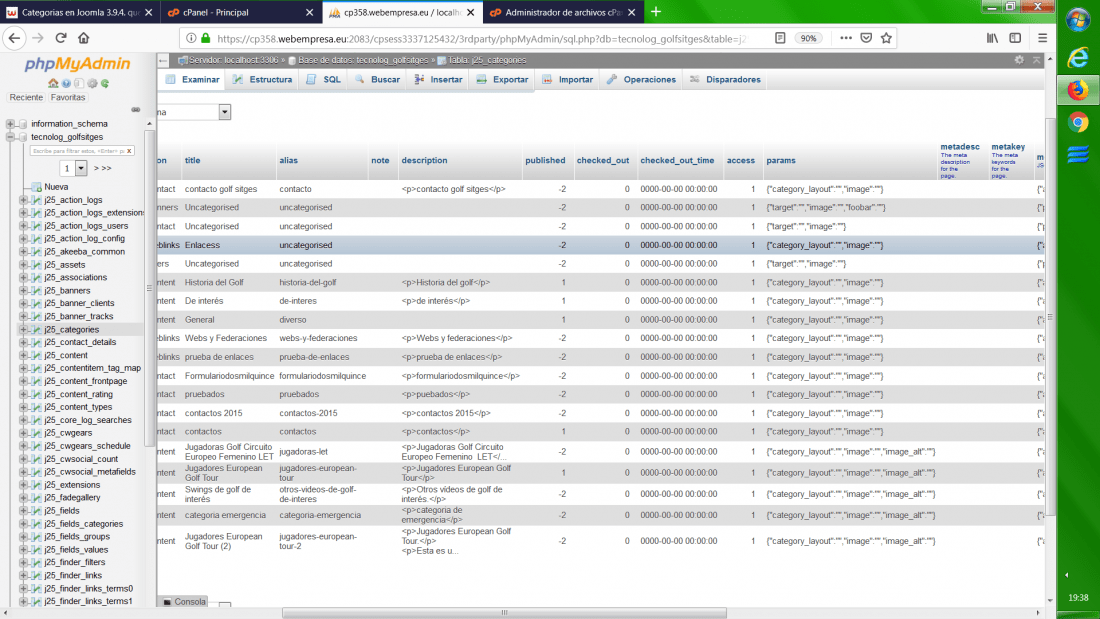Click green reload navigation panel icon
Screen dimensions: 1100x619
tap(105, 83)
